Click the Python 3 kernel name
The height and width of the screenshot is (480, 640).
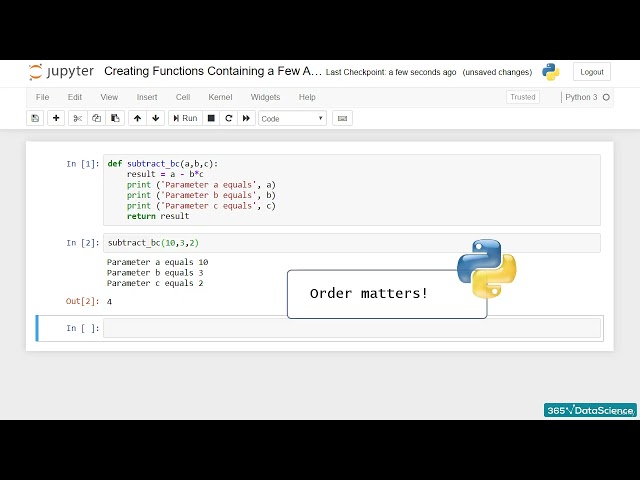tap(581, 97)
